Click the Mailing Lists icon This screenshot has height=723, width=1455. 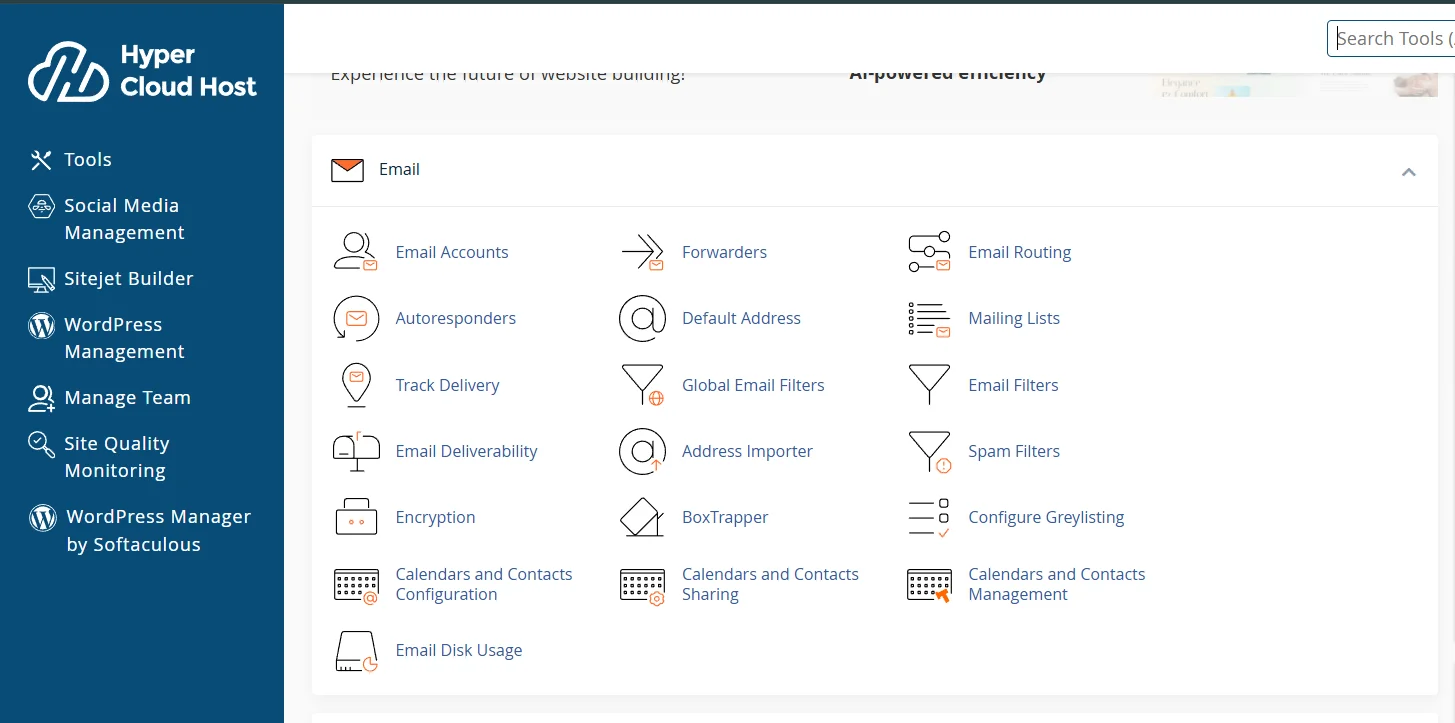point(929,319)
